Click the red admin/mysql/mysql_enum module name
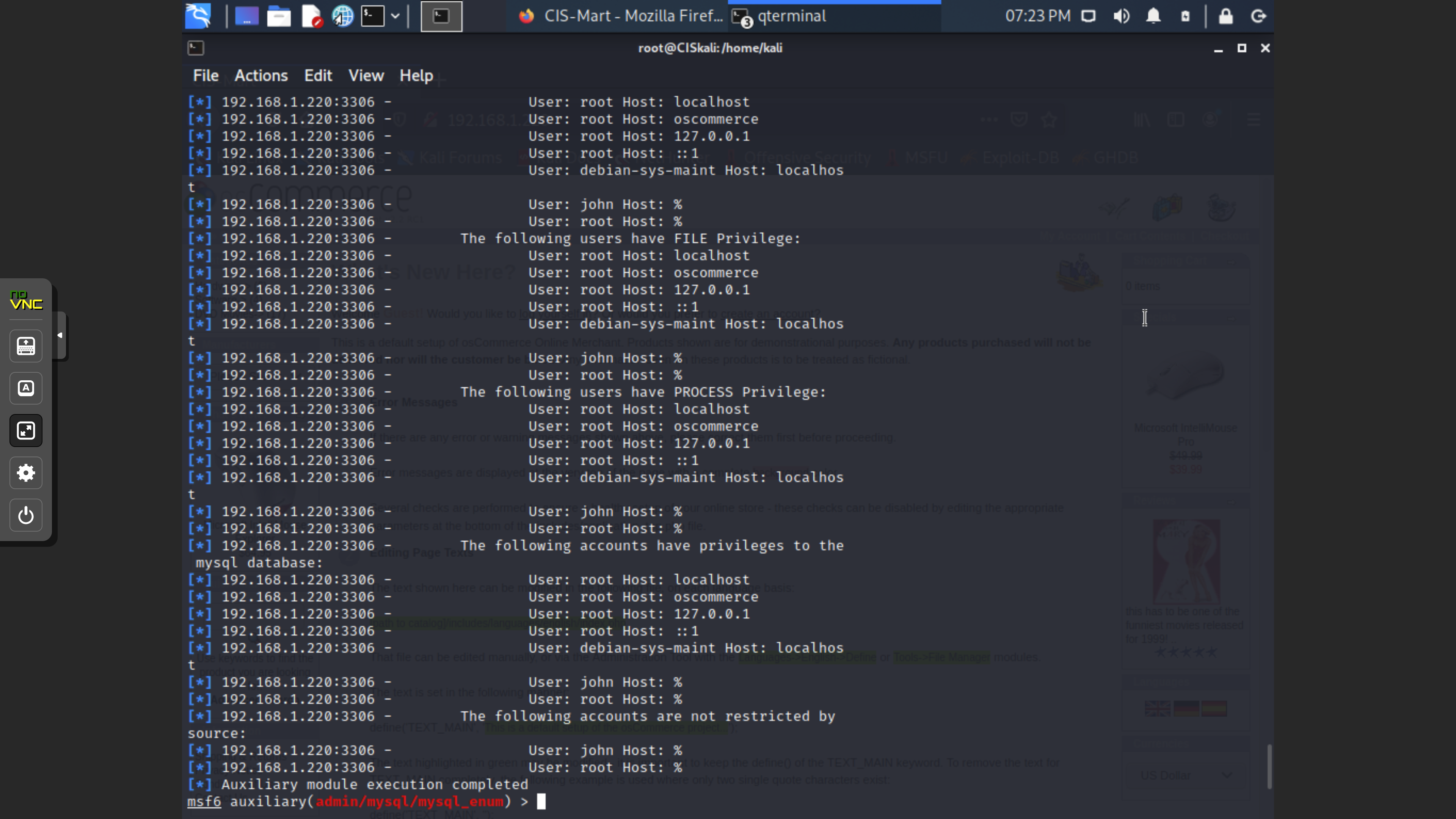Screen dimensions: 1456x819 [x=410, y=802]
